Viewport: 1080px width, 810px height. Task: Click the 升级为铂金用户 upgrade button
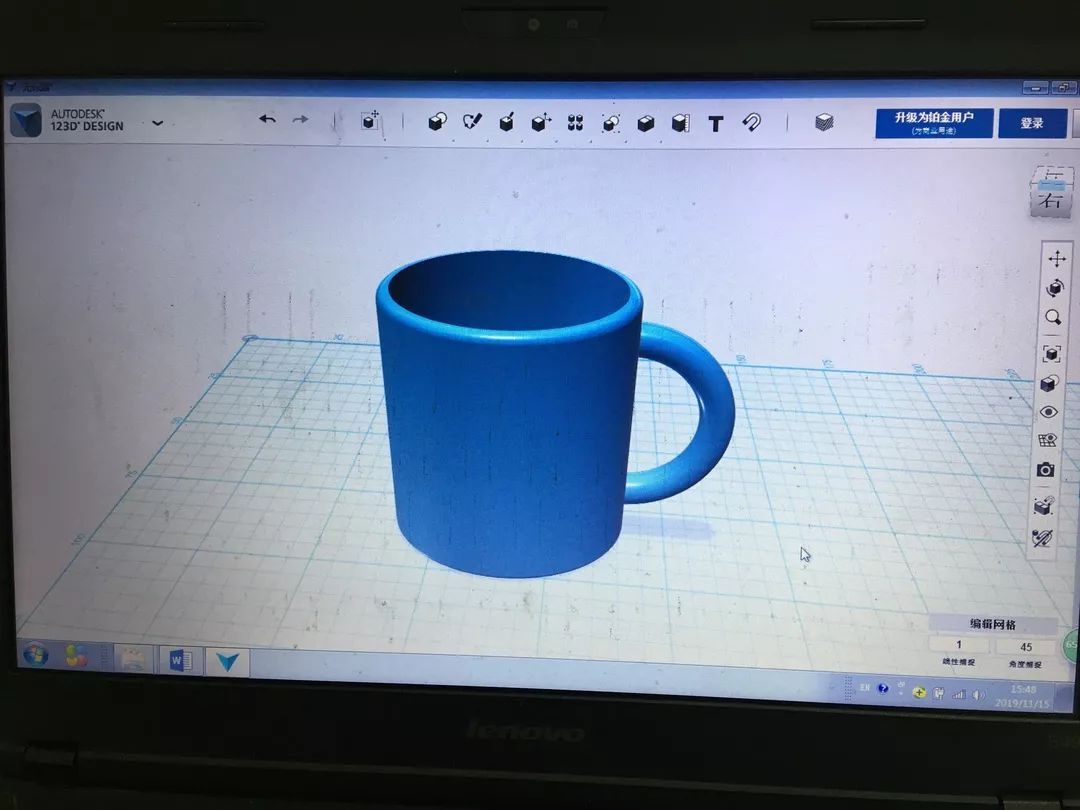[x=934, y=123]
